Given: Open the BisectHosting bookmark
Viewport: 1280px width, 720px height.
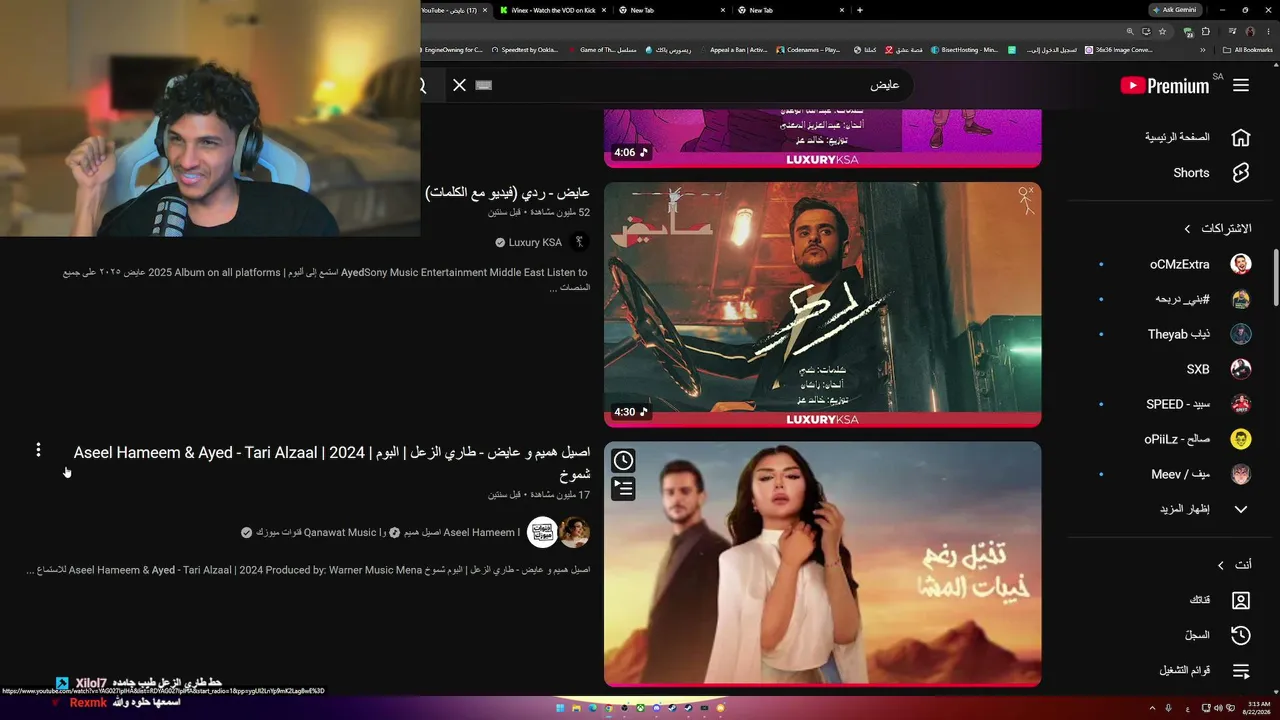Looking at the screenshot, I should [964, 50].
